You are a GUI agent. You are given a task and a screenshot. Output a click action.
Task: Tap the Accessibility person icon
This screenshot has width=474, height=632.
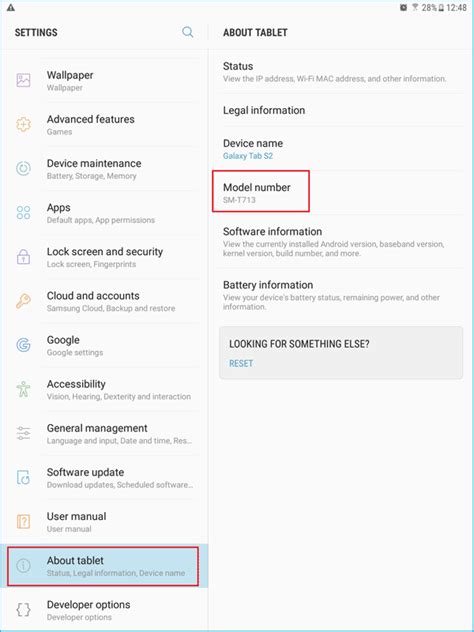[x=23, y=389]
